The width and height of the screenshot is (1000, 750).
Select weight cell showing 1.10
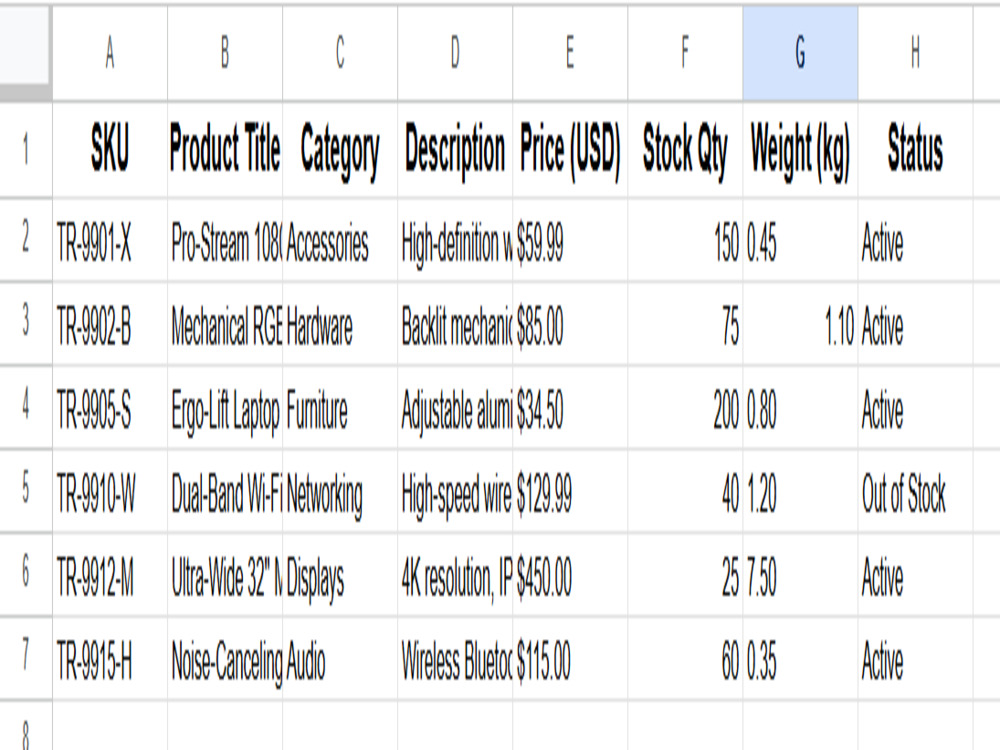pyautogui.click(x=800, y=323)
